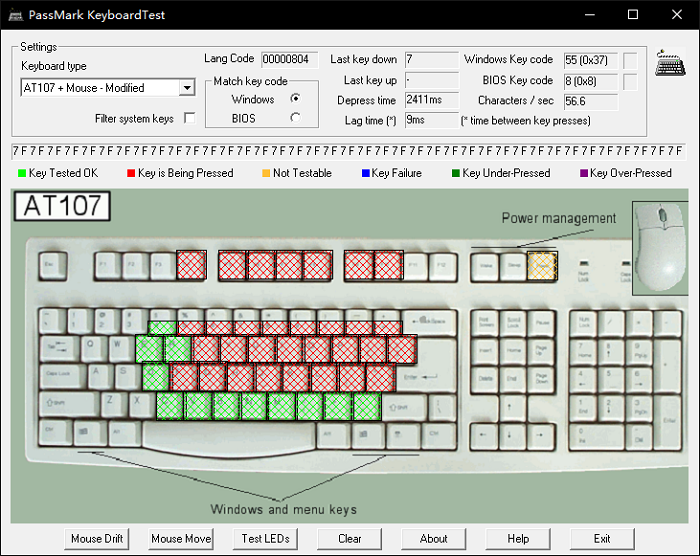The image size is (700, 556).
Task: Click the Wake power management key
Action: click(485, 266)
